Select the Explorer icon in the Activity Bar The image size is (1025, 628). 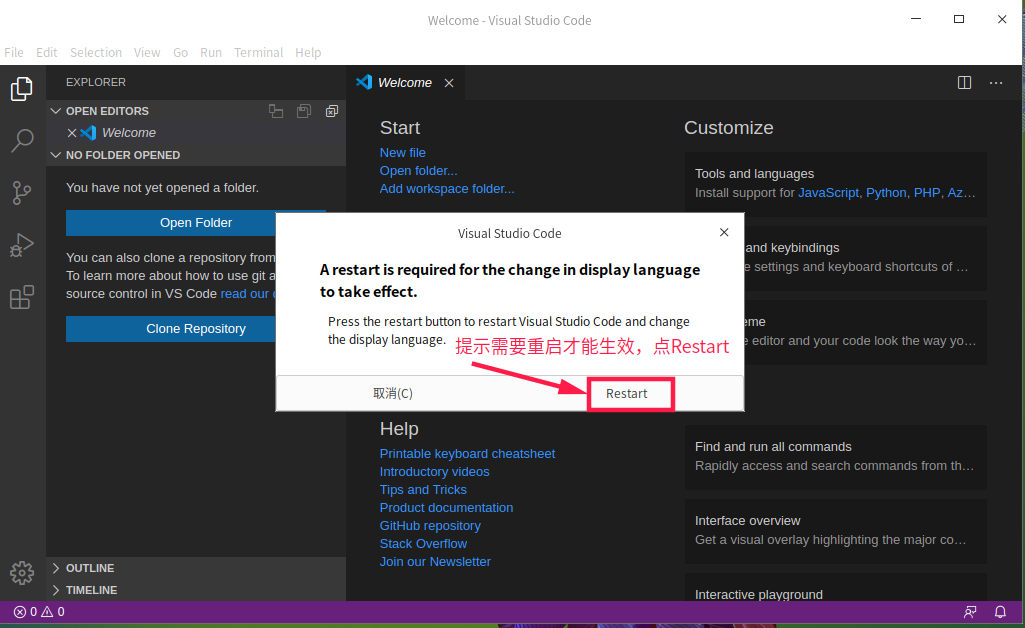coord(21,89)
